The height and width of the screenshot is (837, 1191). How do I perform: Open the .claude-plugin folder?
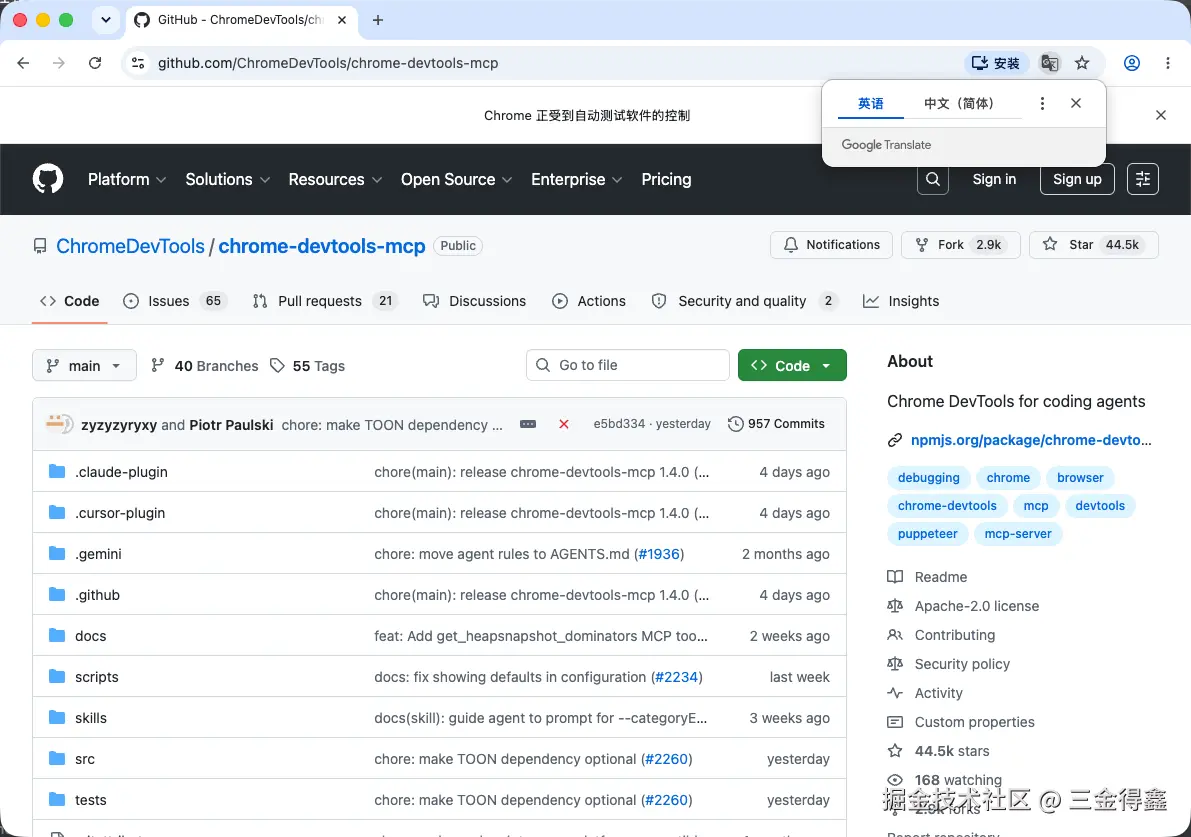[x=122, y=472]
